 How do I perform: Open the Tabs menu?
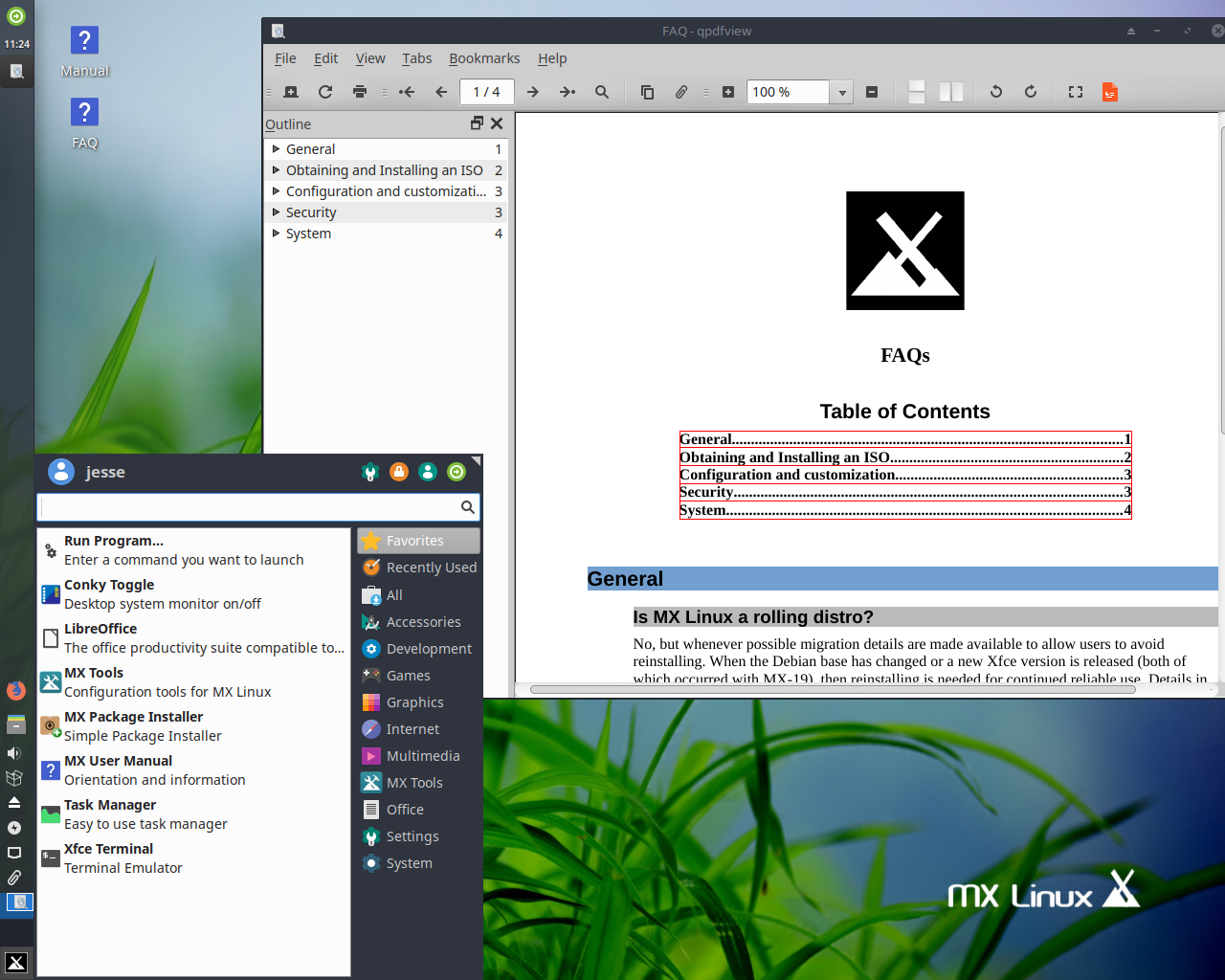point(416,58)
